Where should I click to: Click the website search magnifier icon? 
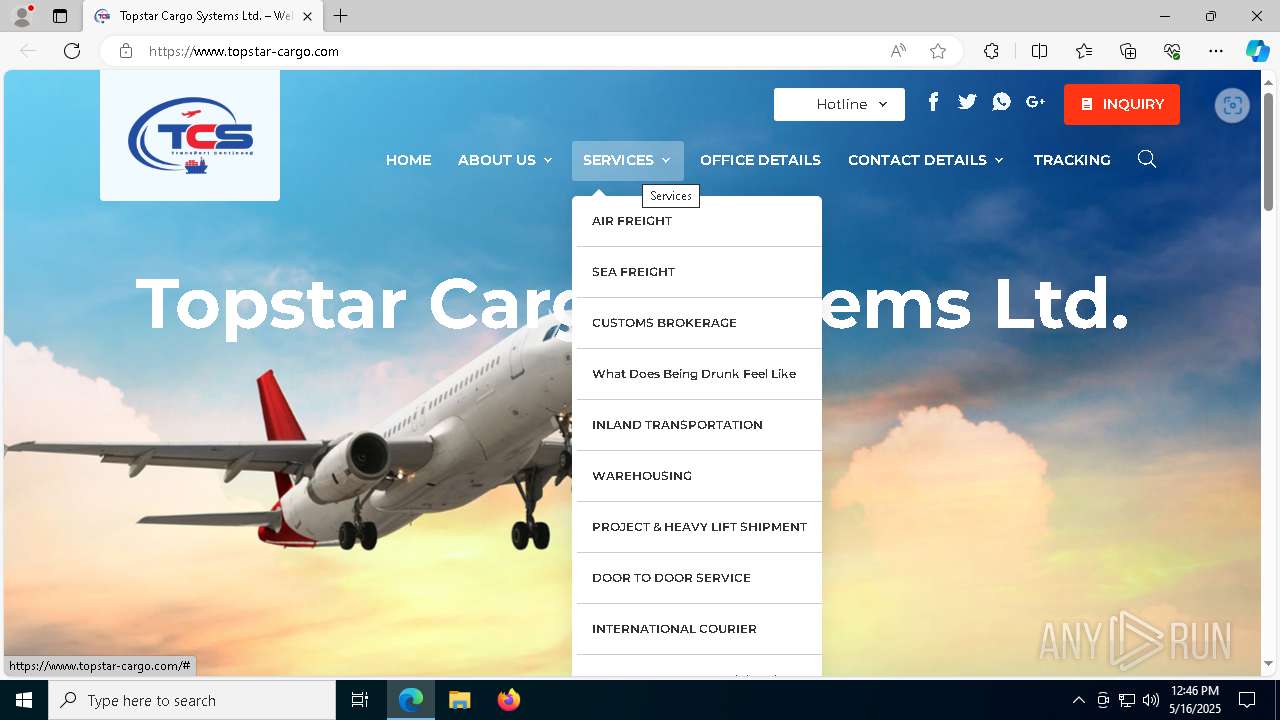click(x=1147, y=159)
